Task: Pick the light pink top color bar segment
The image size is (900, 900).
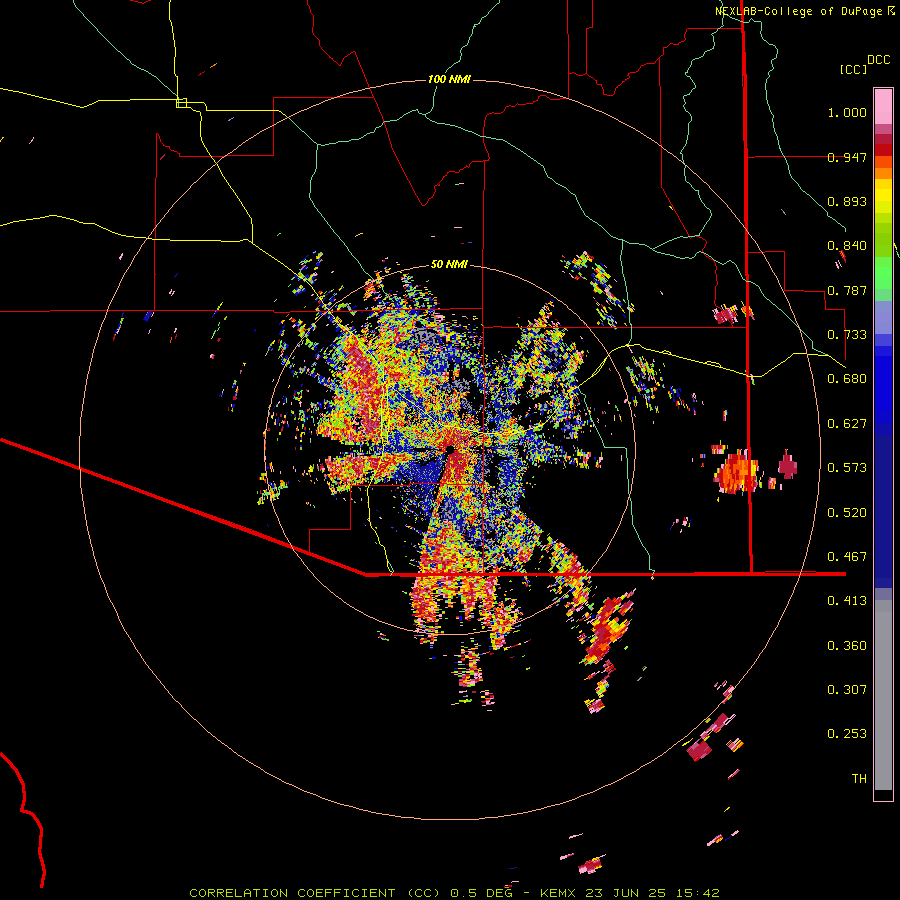Action: pyautogui.click(x=883, y=106)
